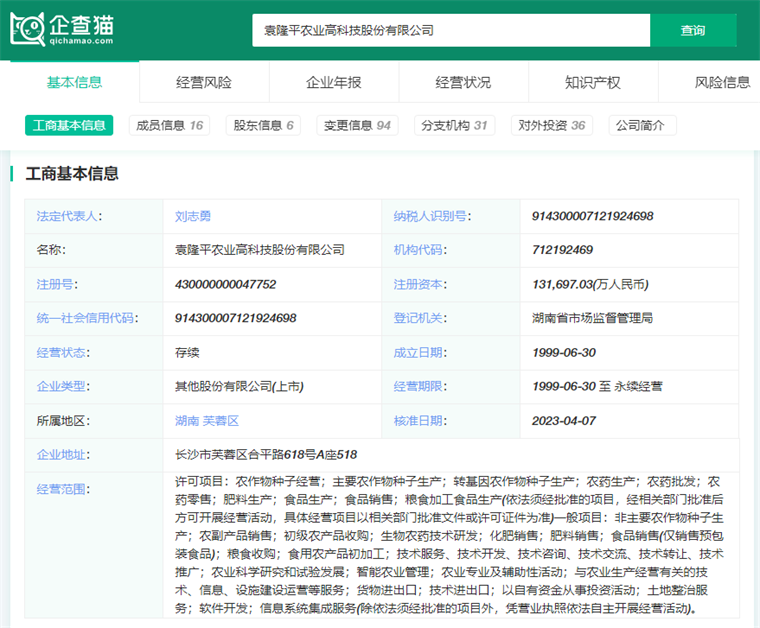
Task: Select the 股东信息 6 sub-tab
Action: 263,126
